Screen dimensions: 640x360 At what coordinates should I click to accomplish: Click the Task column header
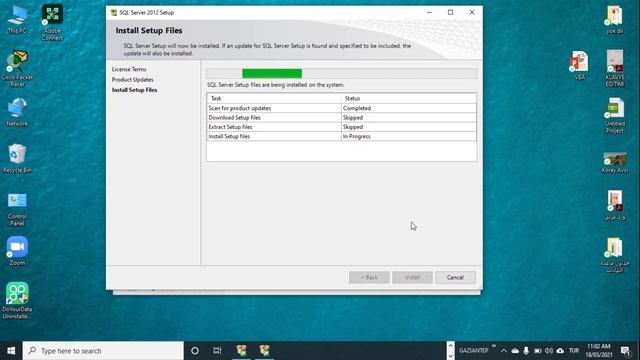point(274,98)
